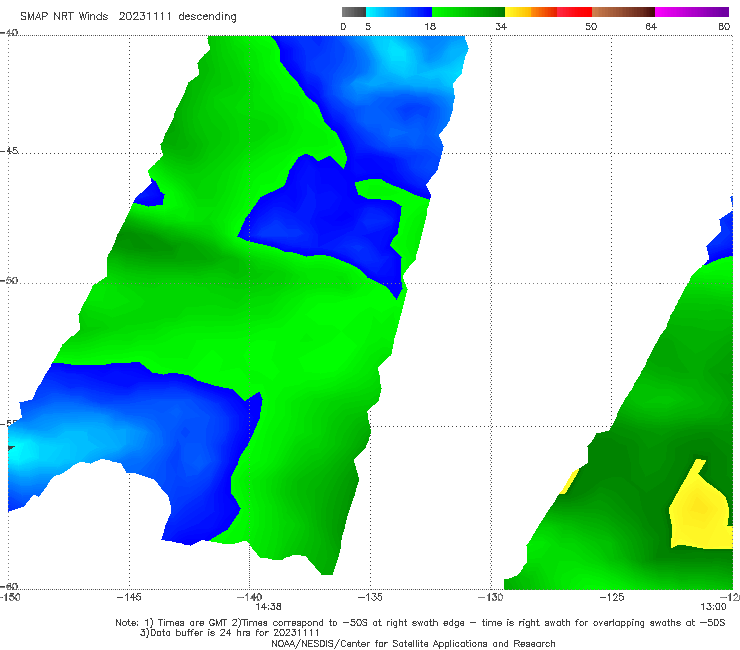The height and width of the screenshot is (650, 740).
Task: Click the swath time '14:38'
Action: click(x=269, y=607)
